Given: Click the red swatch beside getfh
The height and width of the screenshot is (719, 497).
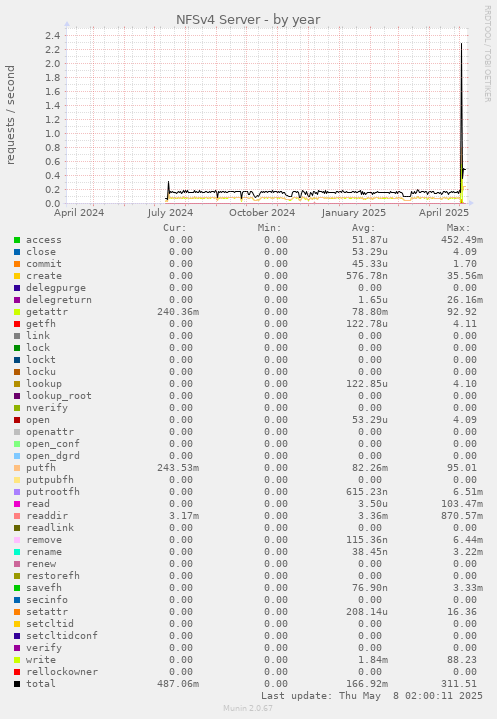Looking at the screenshot, I should click(x=17, y=324).
